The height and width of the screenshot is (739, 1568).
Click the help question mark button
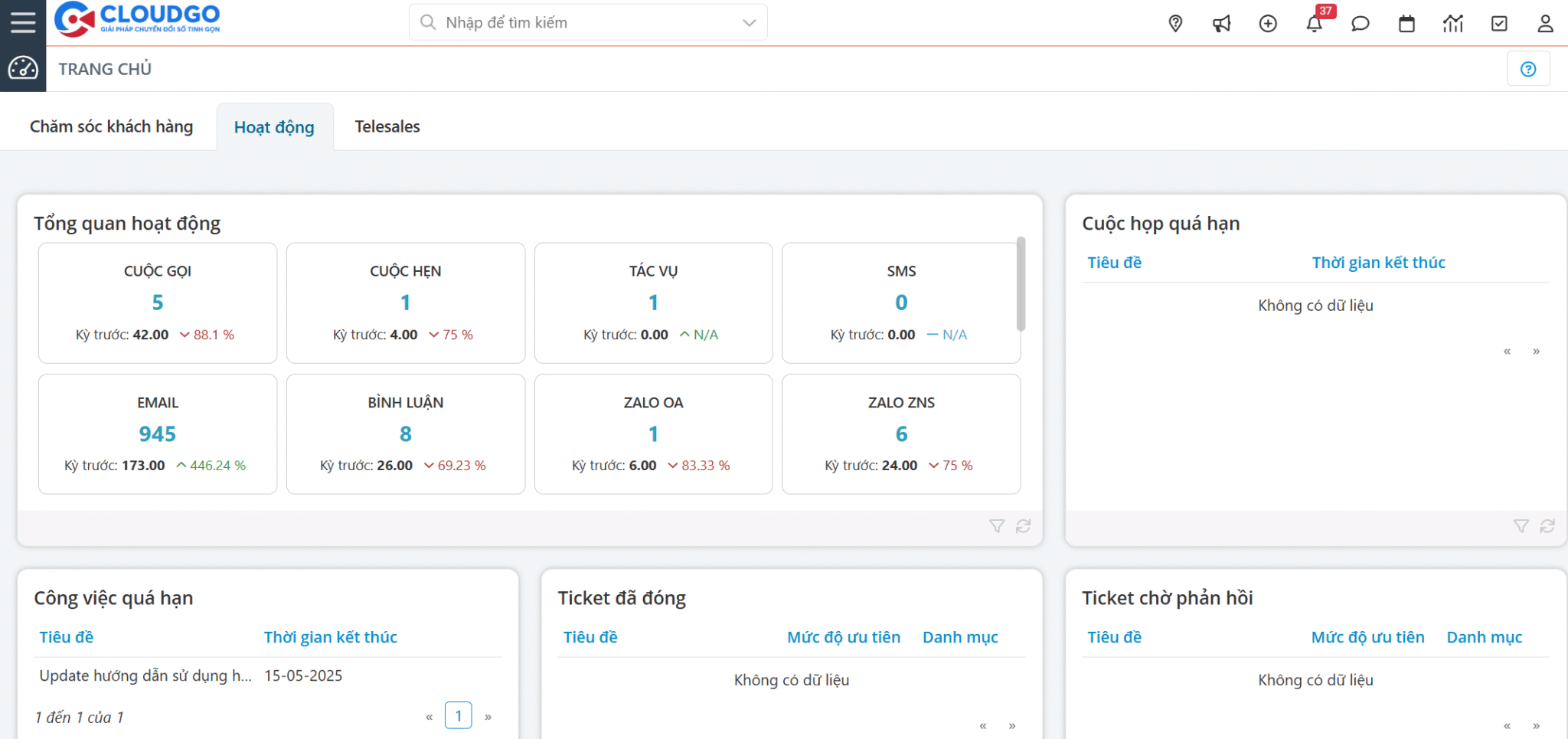1528,69
